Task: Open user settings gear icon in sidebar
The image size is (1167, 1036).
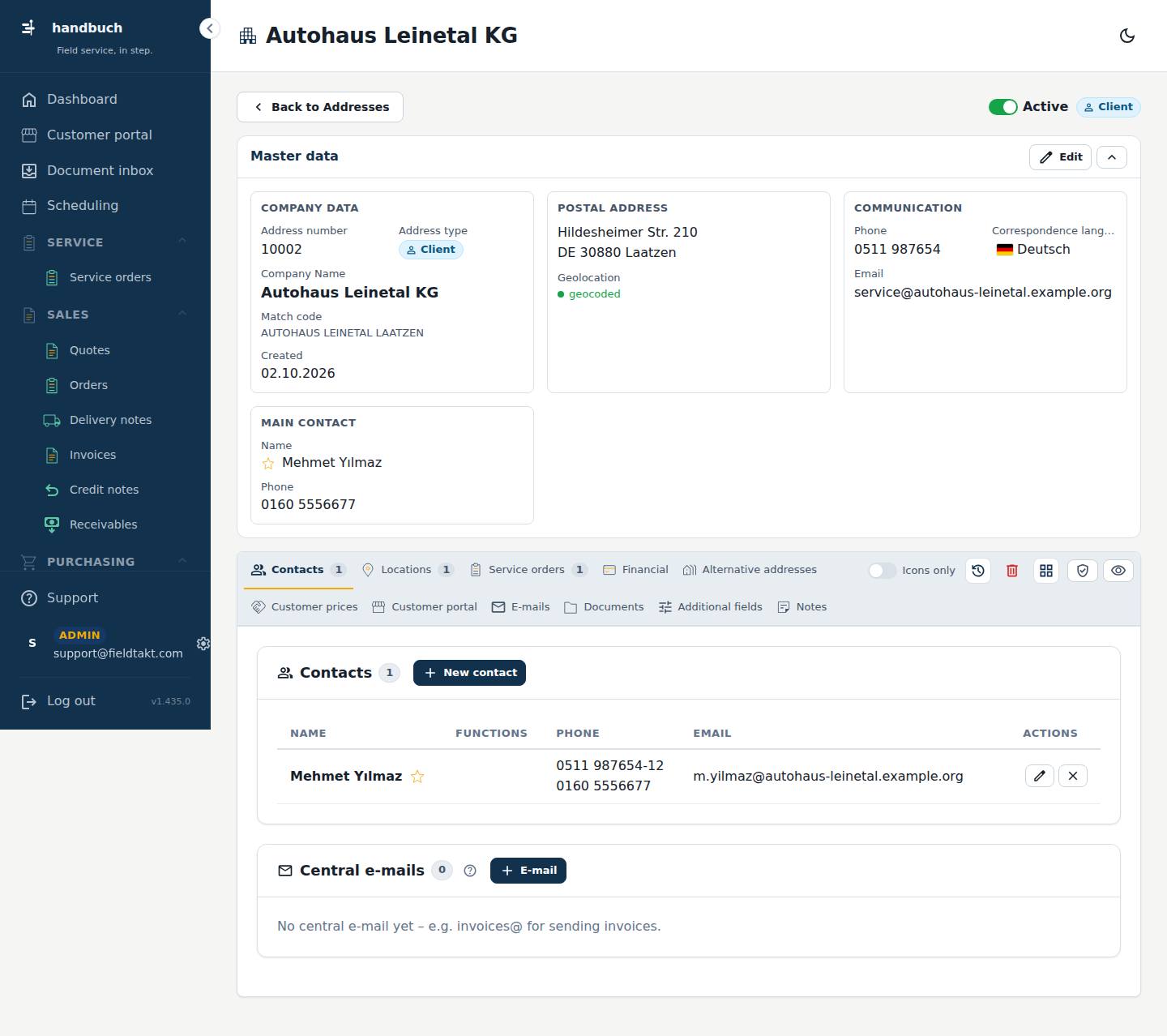Action: coord(203,643)
